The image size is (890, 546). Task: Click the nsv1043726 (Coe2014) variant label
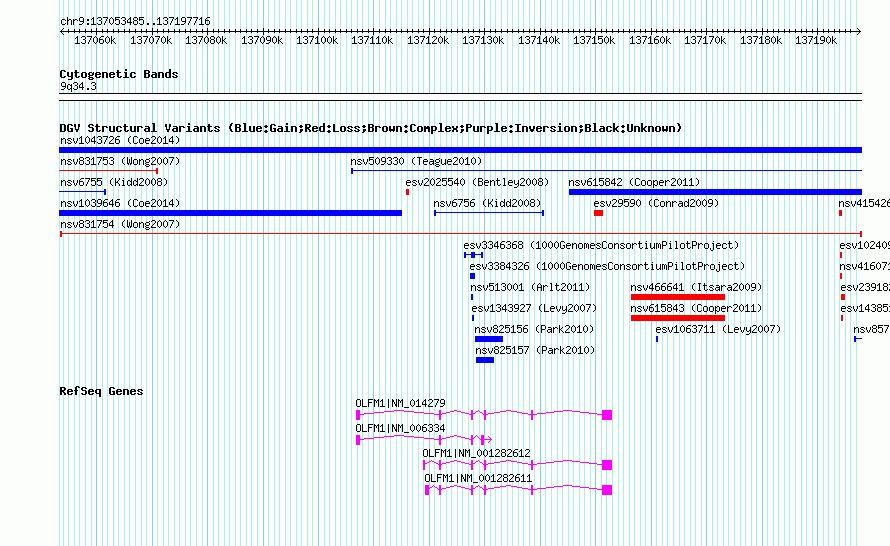point(120,140)
